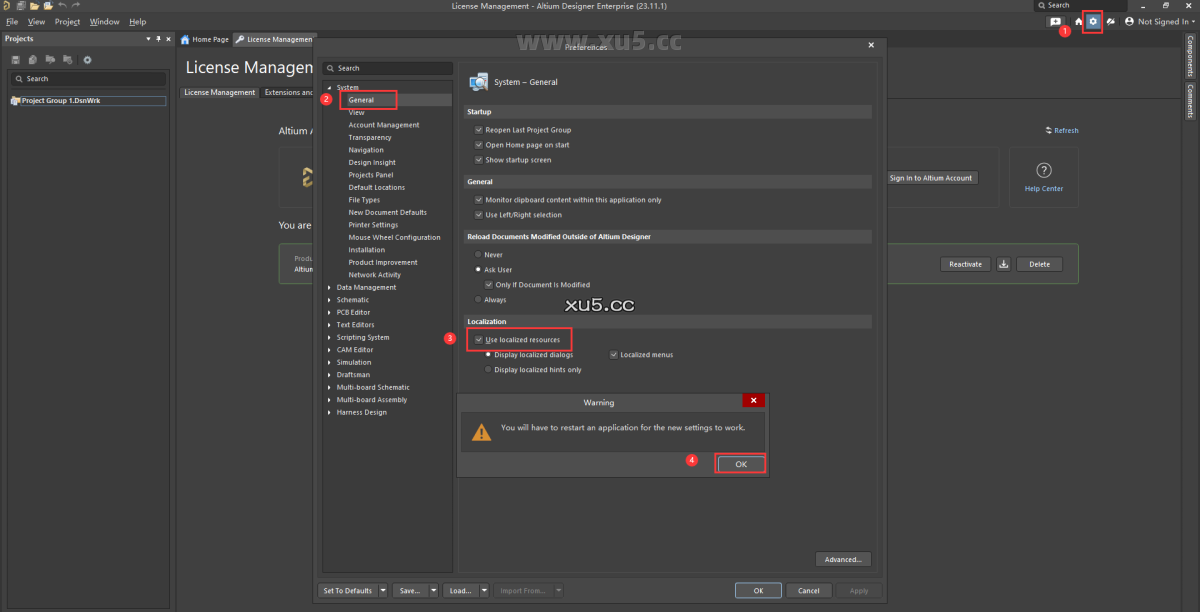Open Preferences via the gear icon

(x=1092, y=21)
